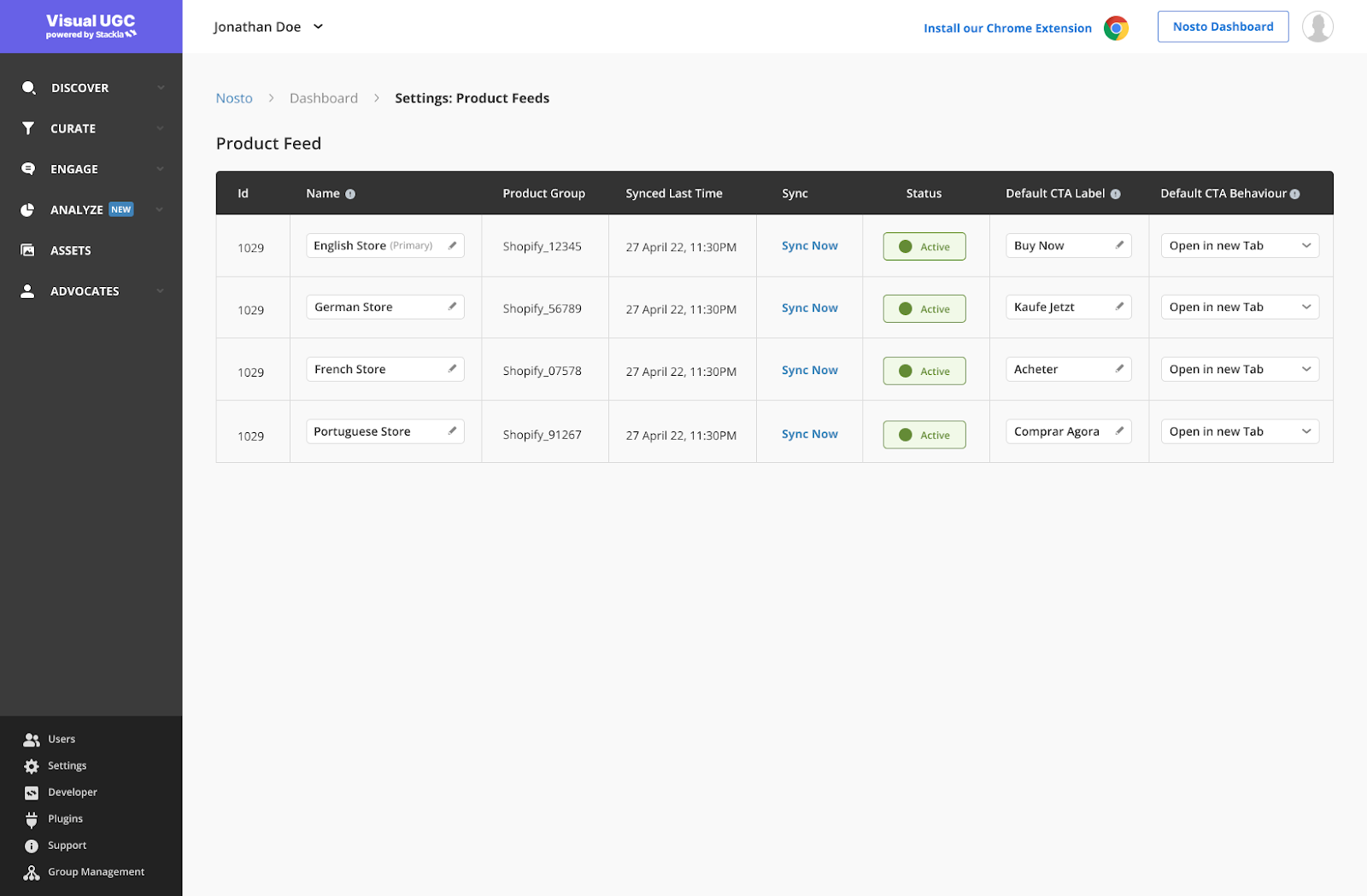This screenshot has height=896, width=1367.
Task: Toggle Active status for French Store
Action: (924, 372)
